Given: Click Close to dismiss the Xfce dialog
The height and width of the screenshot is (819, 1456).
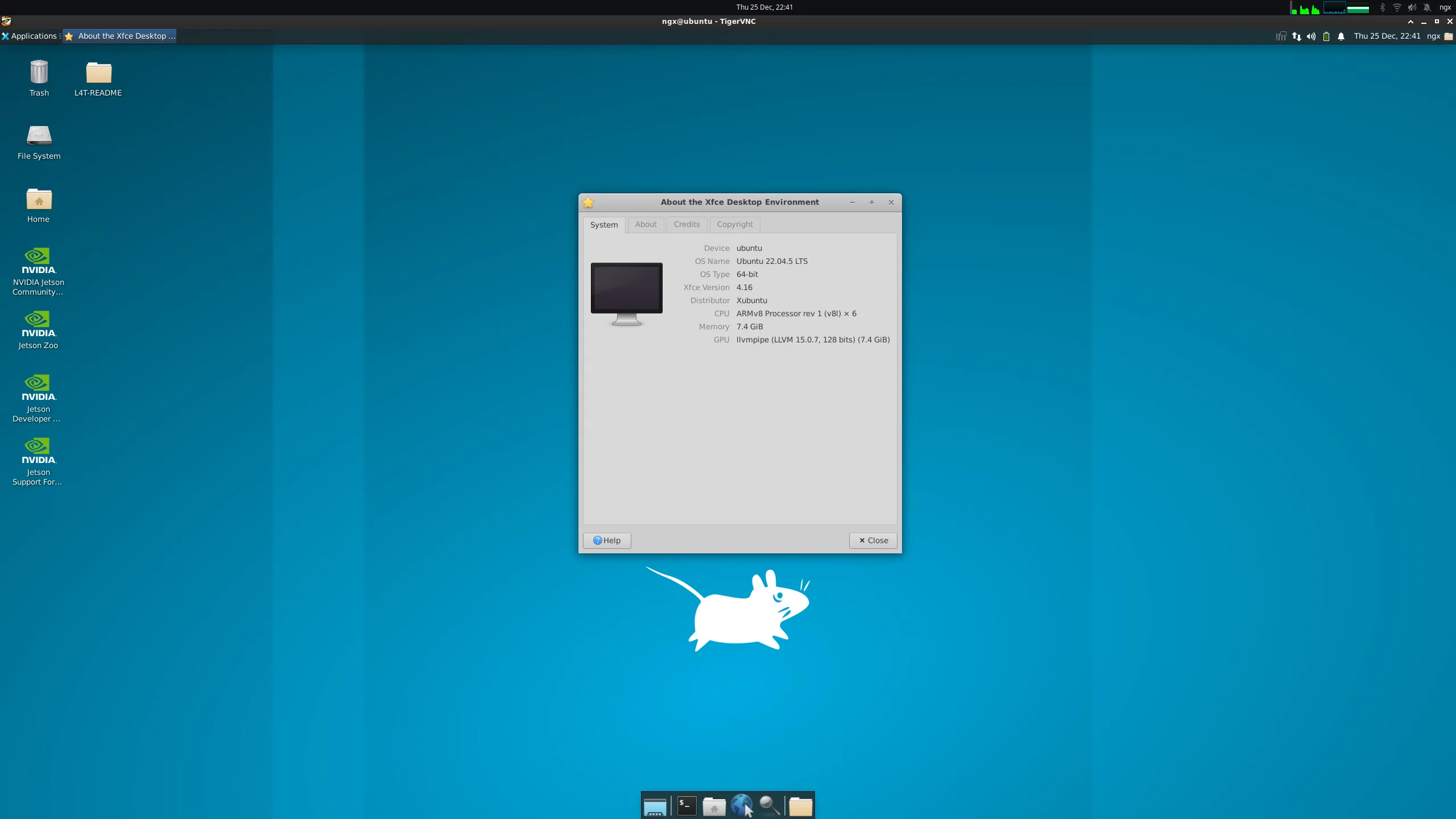Looking at the screenshot, I should pos(873,540).
